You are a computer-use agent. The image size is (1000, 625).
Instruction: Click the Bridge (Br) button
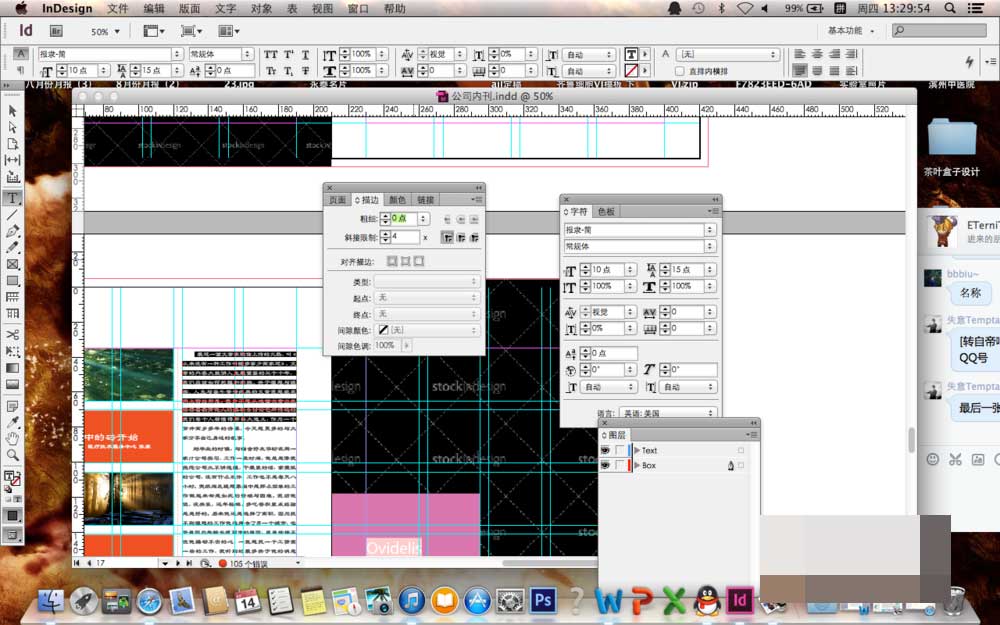pos(57,31)
